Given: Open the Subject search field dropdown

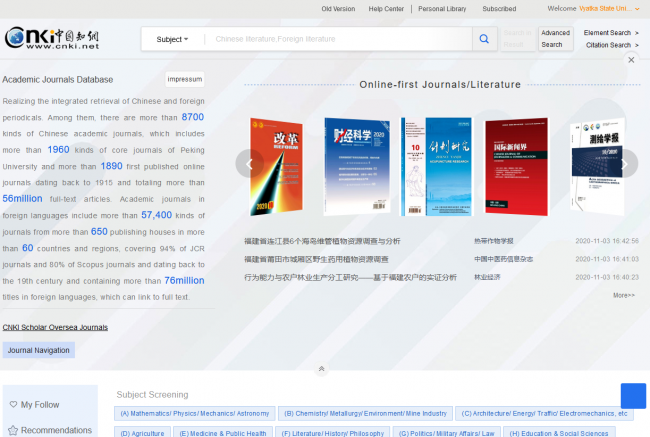Looking at the screenshot, I should pos(172,39).
